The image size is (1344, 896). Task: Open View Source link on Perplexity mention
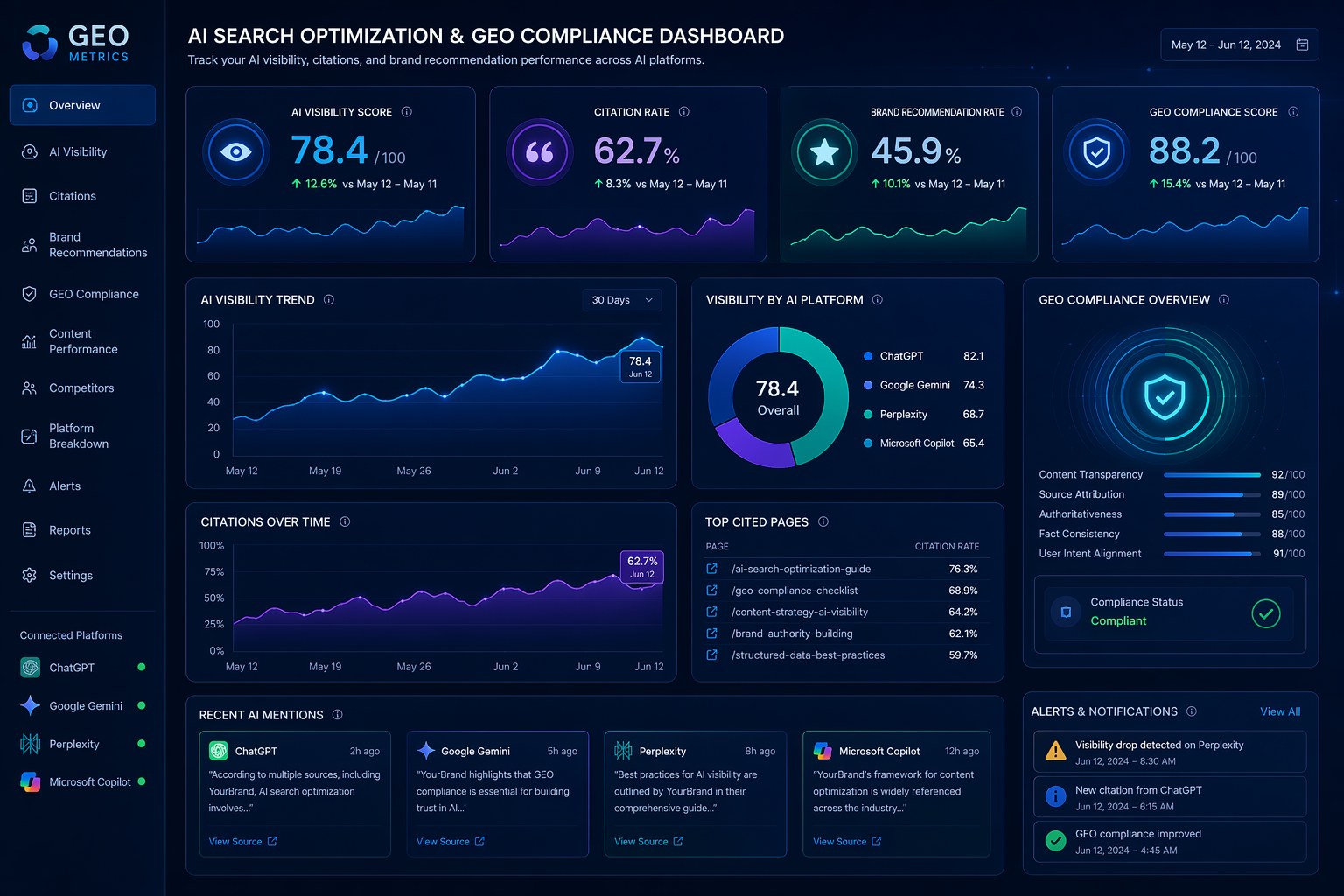pos(648,842)
